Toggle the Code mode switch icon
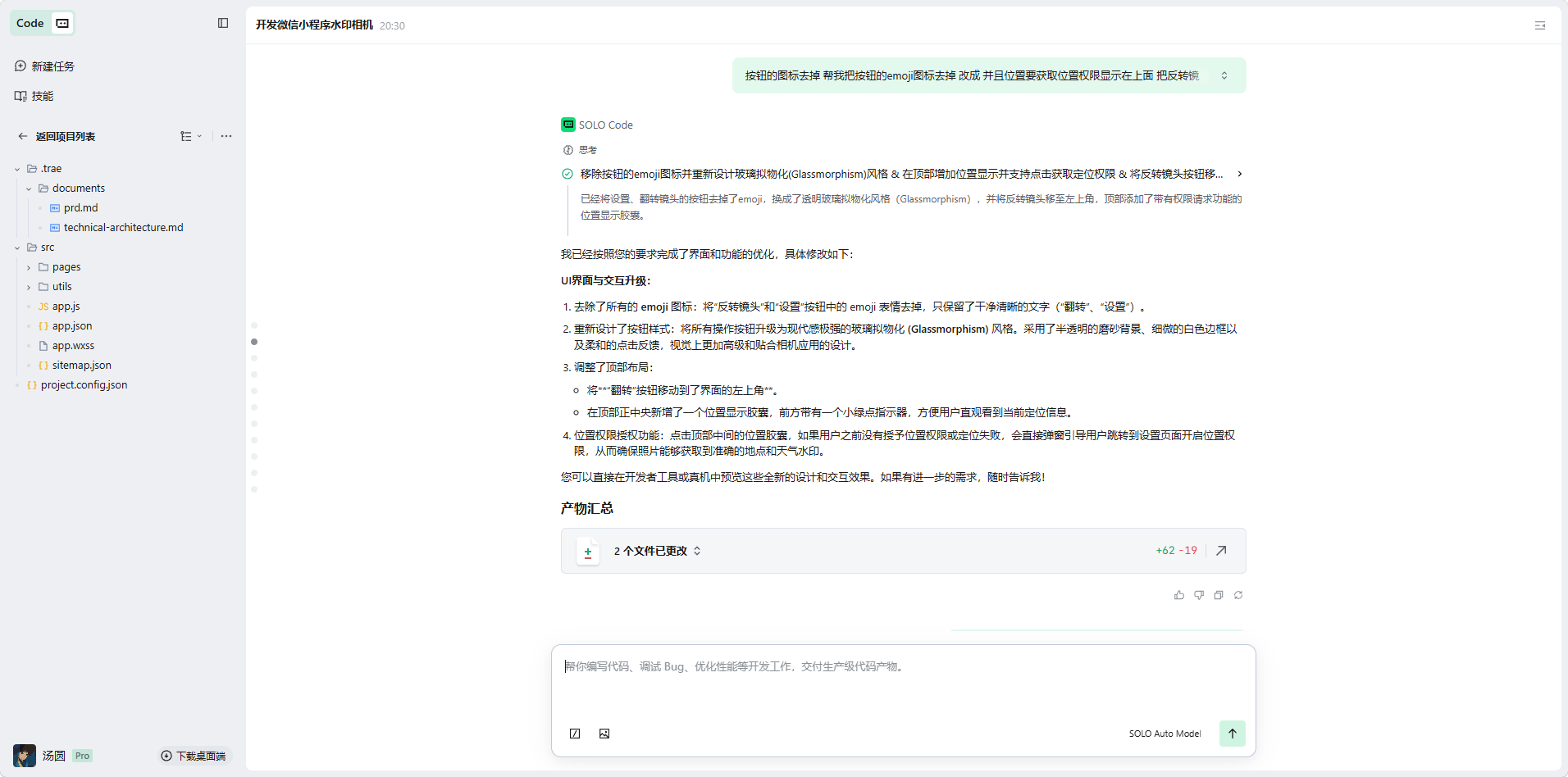Image resolution: width=1568 pixels, height=777 pixels. pos(62,23)
